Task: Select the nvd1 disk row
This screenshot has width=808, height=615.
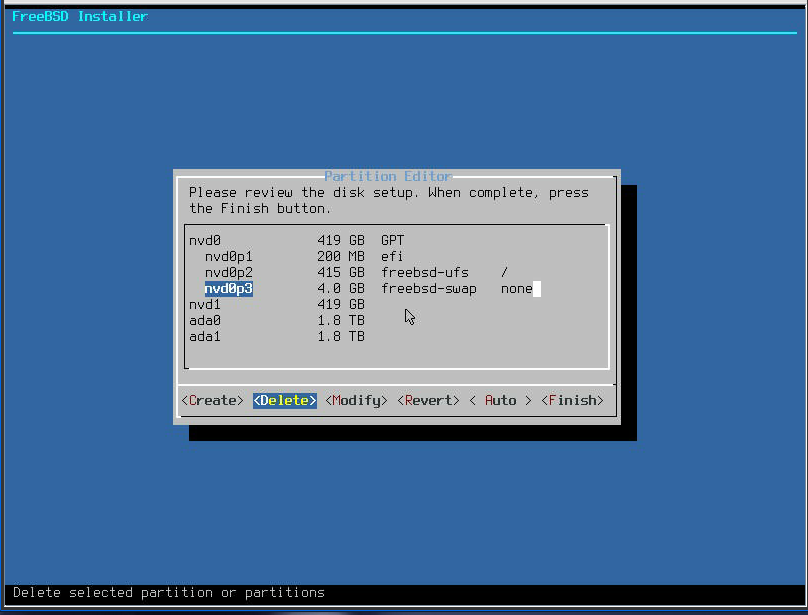Action: [x=397, y=305]
